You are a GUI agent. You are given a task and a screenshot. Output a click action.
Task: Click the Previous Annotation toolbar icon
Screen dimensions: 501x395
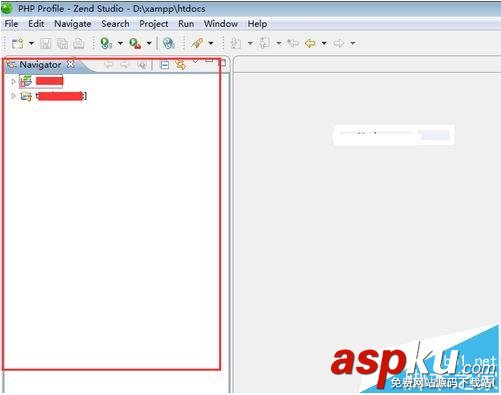click(265, 43)
